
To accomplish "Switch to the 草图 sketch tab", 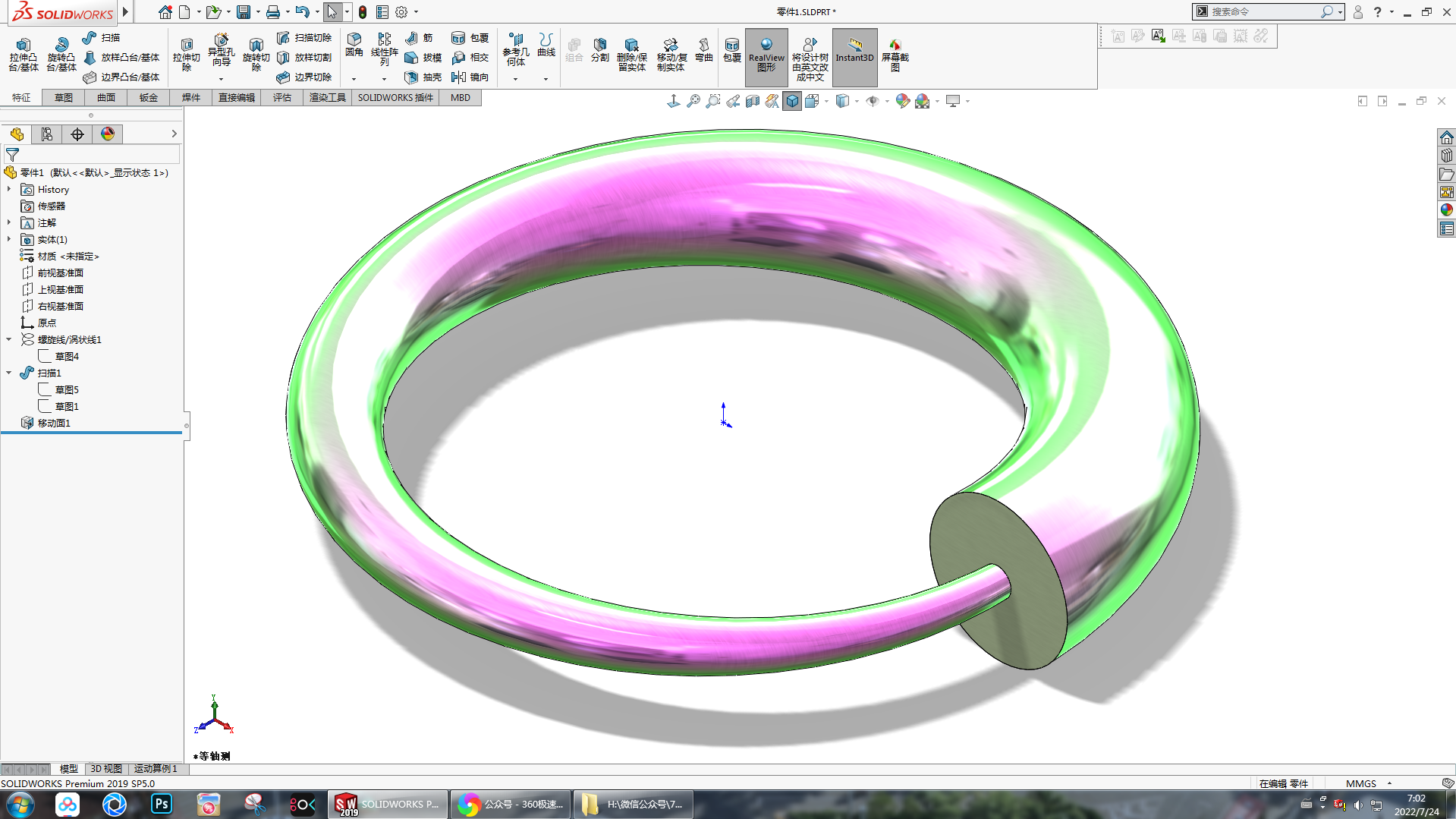I will click(64, 98).
